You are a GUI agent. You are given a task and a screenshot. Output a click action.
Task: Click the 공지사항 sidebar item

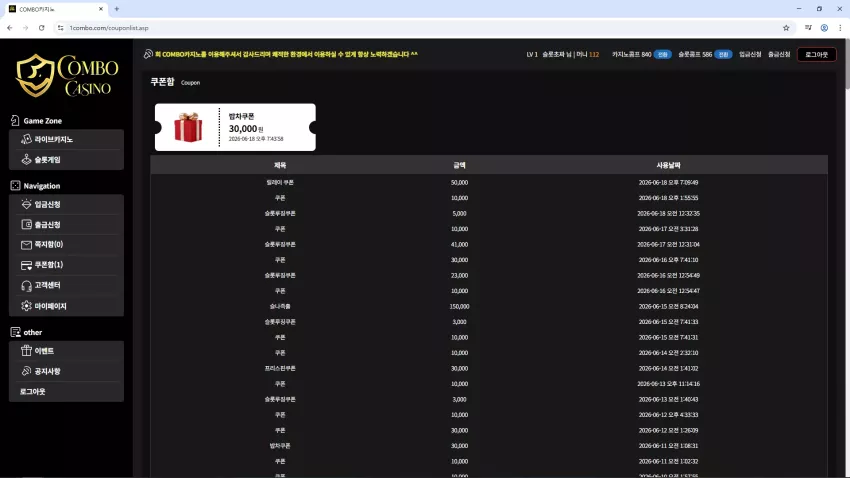[66, 371]
